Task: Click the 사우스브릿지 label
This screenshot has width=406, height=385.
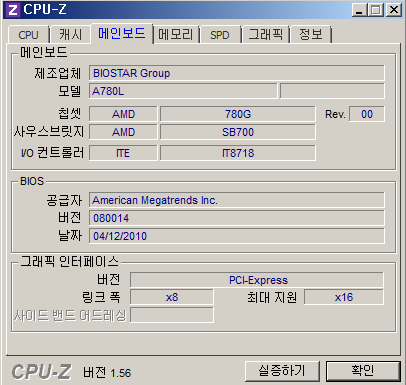Action: [49, 132]
